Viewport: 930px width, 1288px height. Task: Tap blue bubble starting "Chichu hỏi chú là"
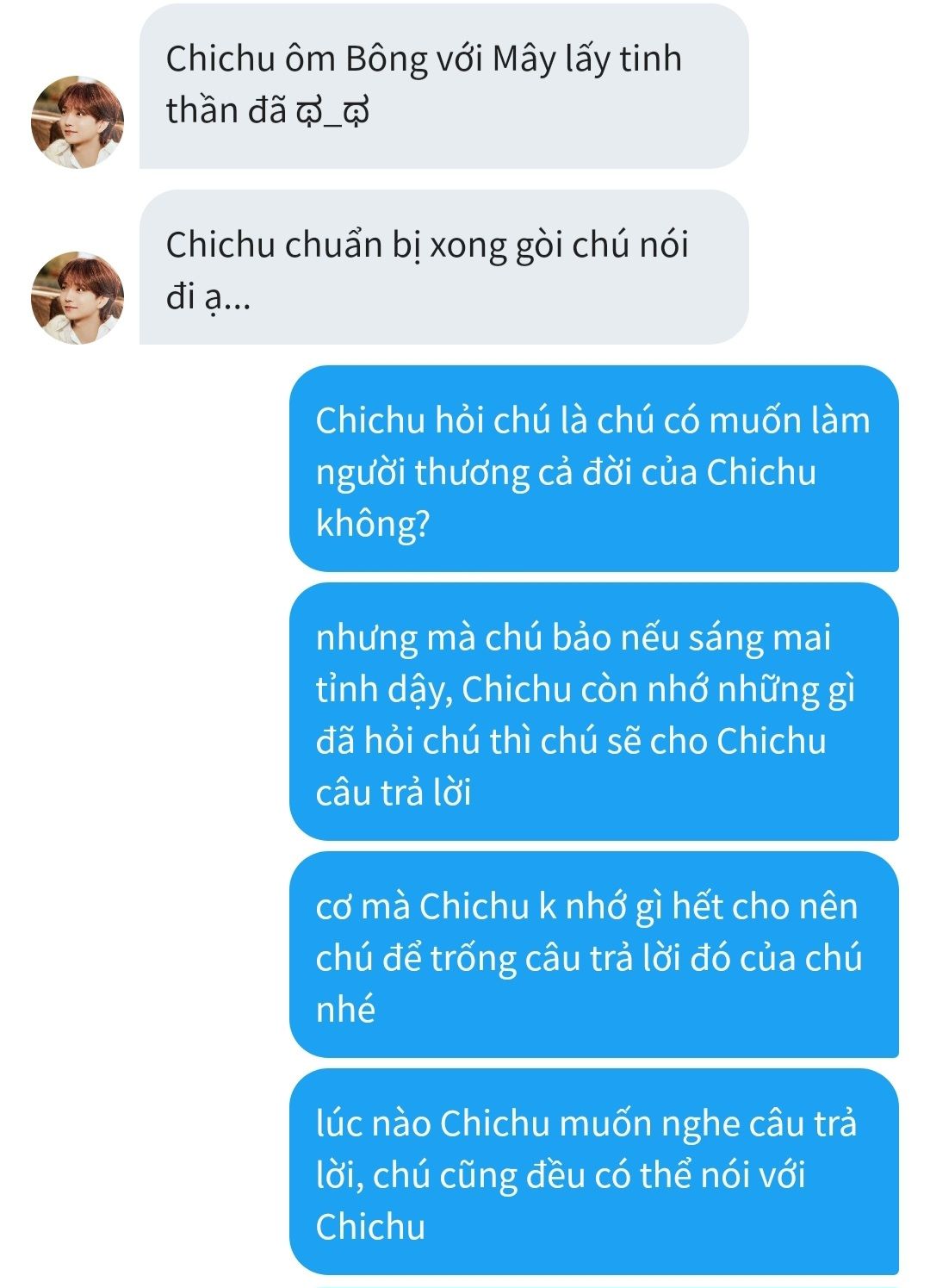pos(593,469)
